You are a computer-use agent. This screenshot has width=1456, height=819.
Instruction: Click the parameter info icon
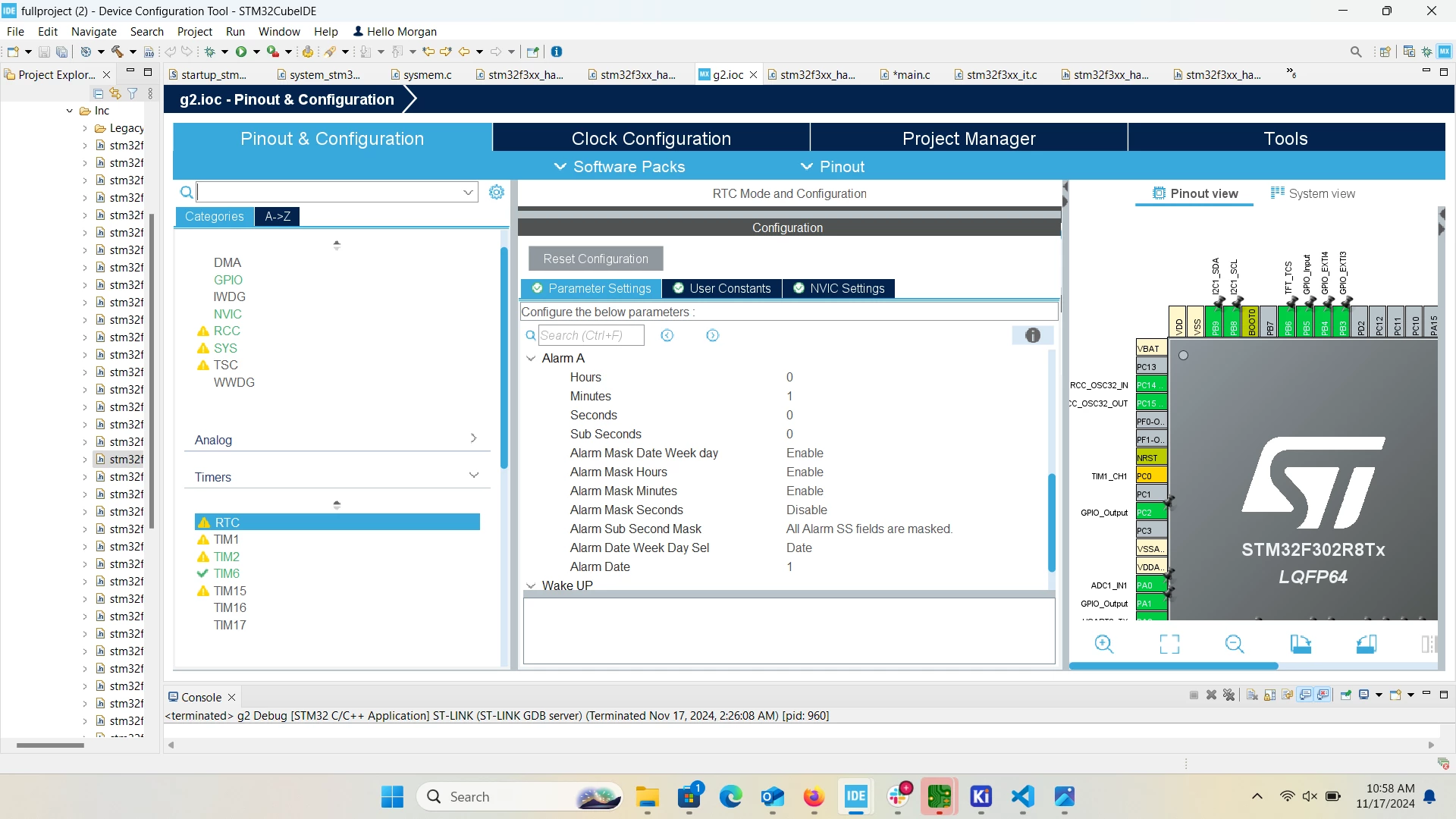point(1033,335)
